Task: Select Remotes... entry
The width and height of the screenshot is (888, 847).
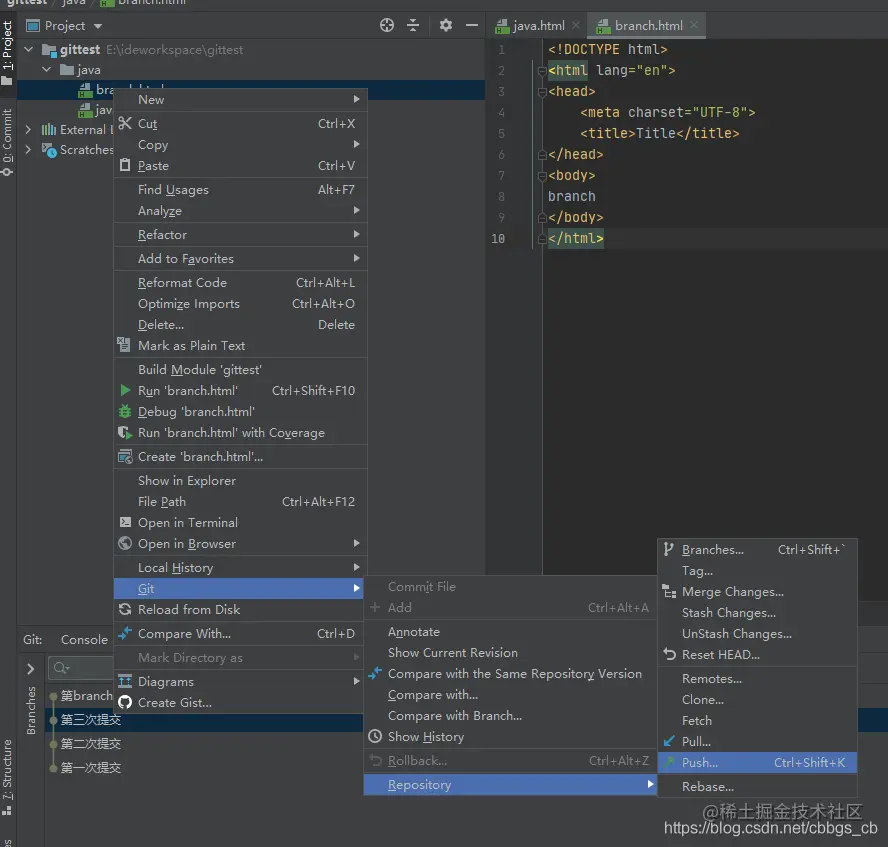Action: coord(757,678)
